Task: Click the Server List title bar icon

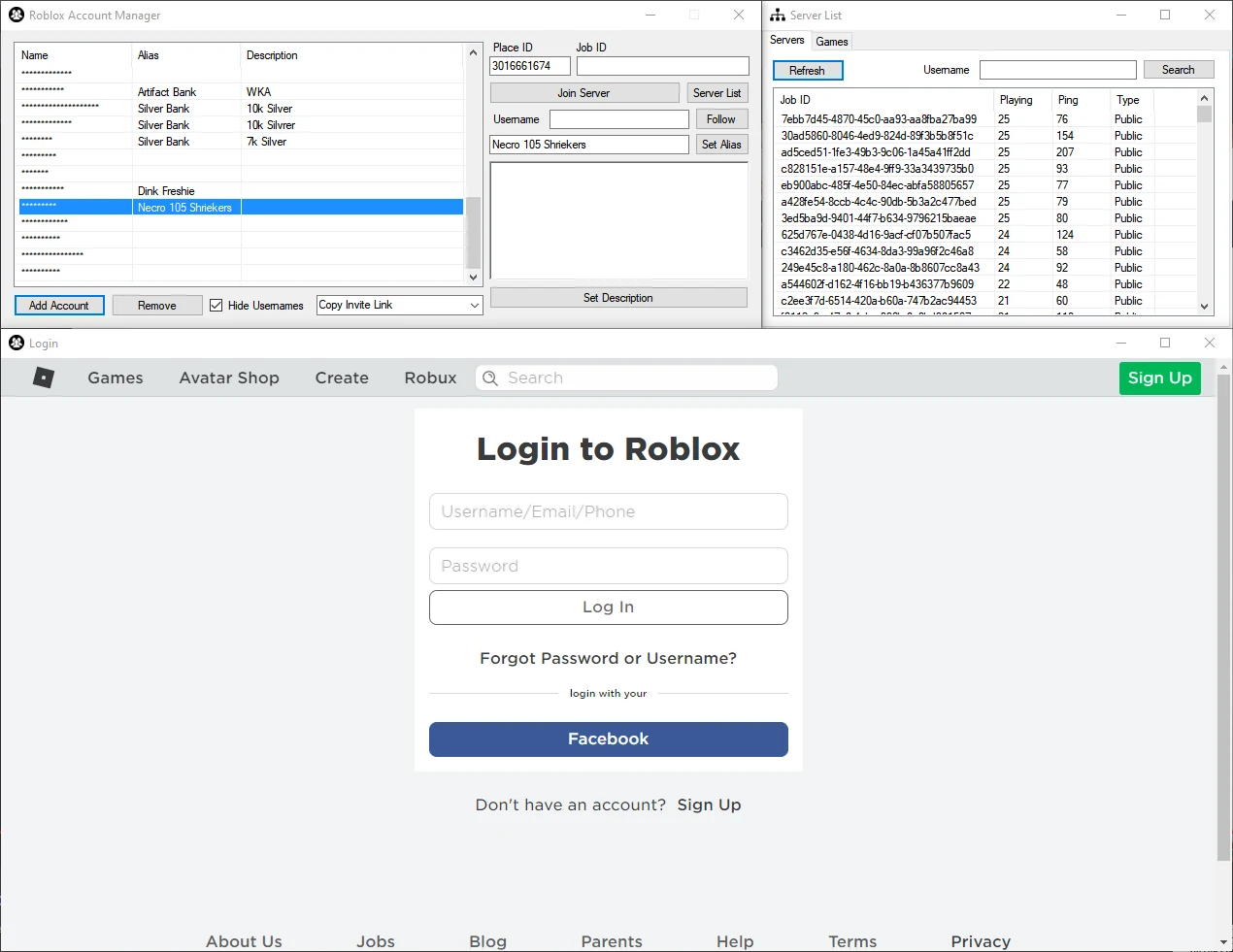Action: pos(777,15)
